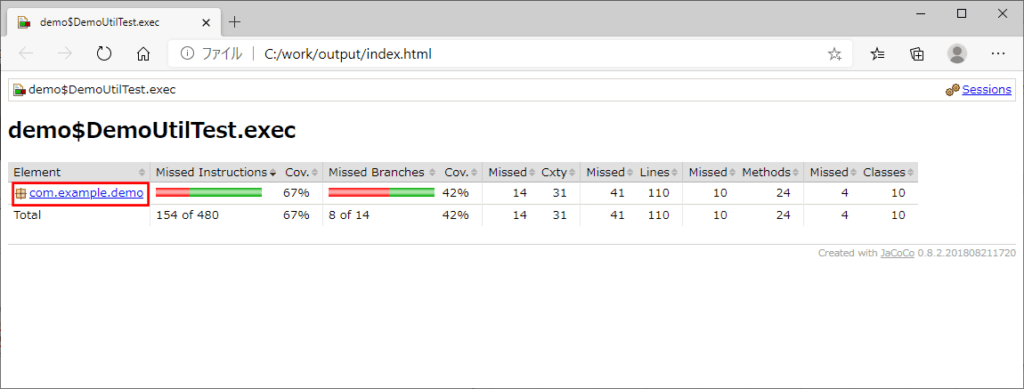Open the Sessions link
Screen dimensions: 1024x389
[987, 89]
